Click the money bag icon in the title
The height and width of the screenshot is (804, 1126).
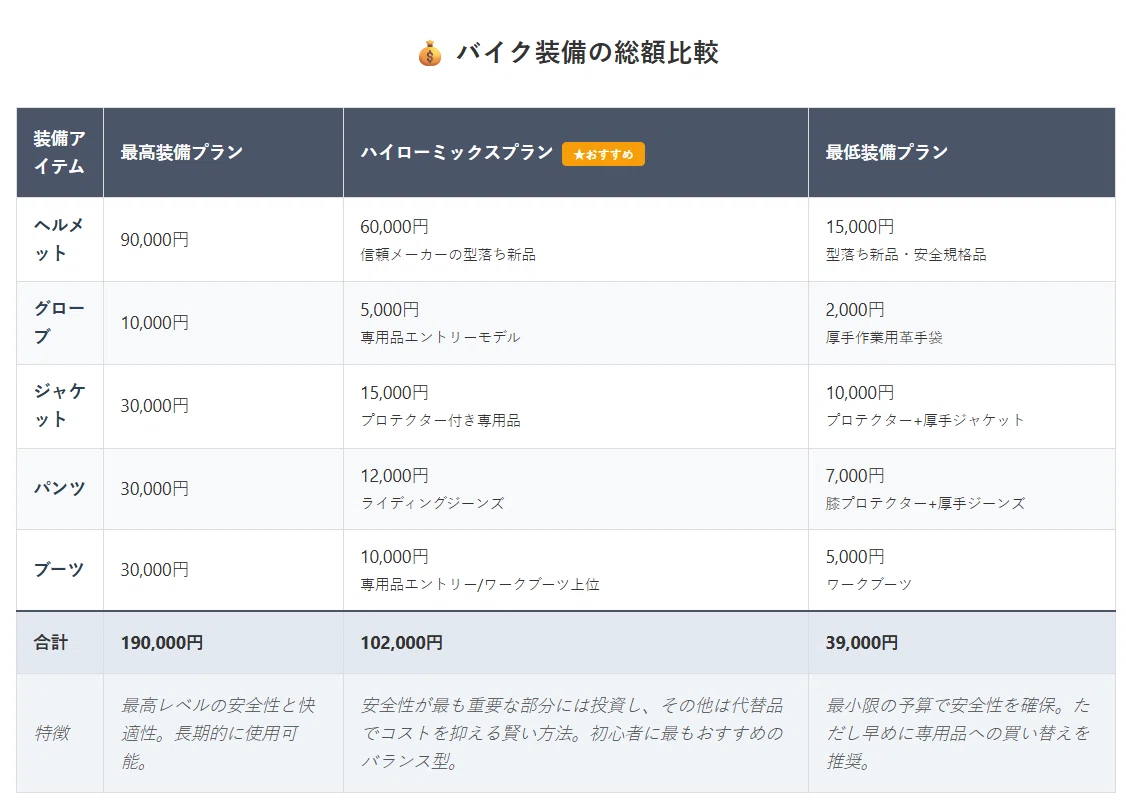click(x=429, y=53)
